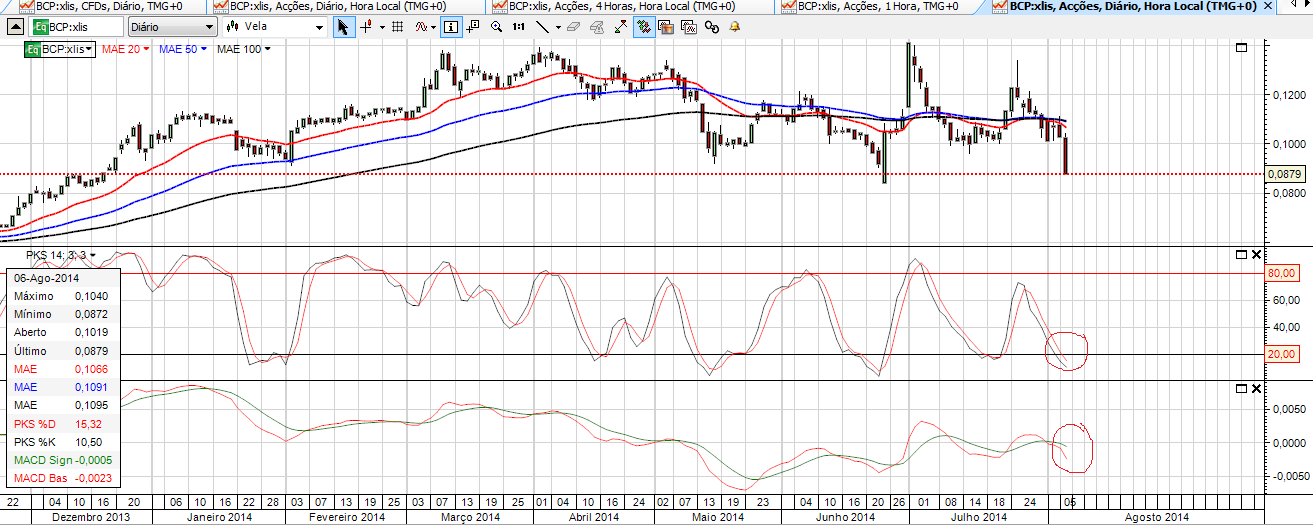Click the zoom magnifier icon
The width and height of the screenshot is (1313, 525).
click(496, 27)
